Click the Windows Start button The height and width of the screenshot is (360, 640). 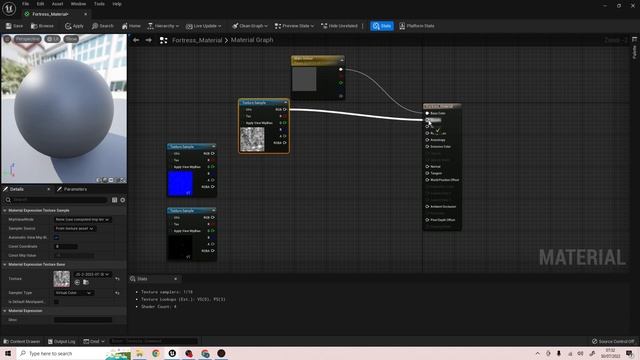click(8, 353)
